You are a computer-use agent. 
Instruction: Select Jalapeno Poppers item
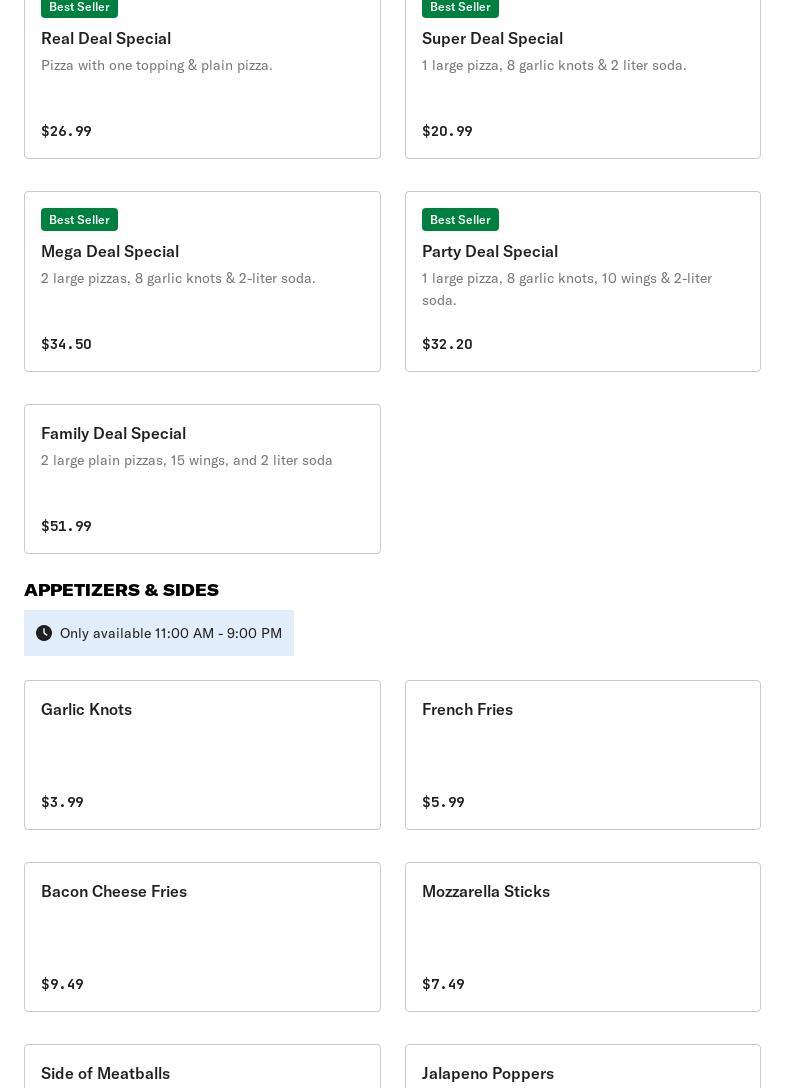(583, 1066)
